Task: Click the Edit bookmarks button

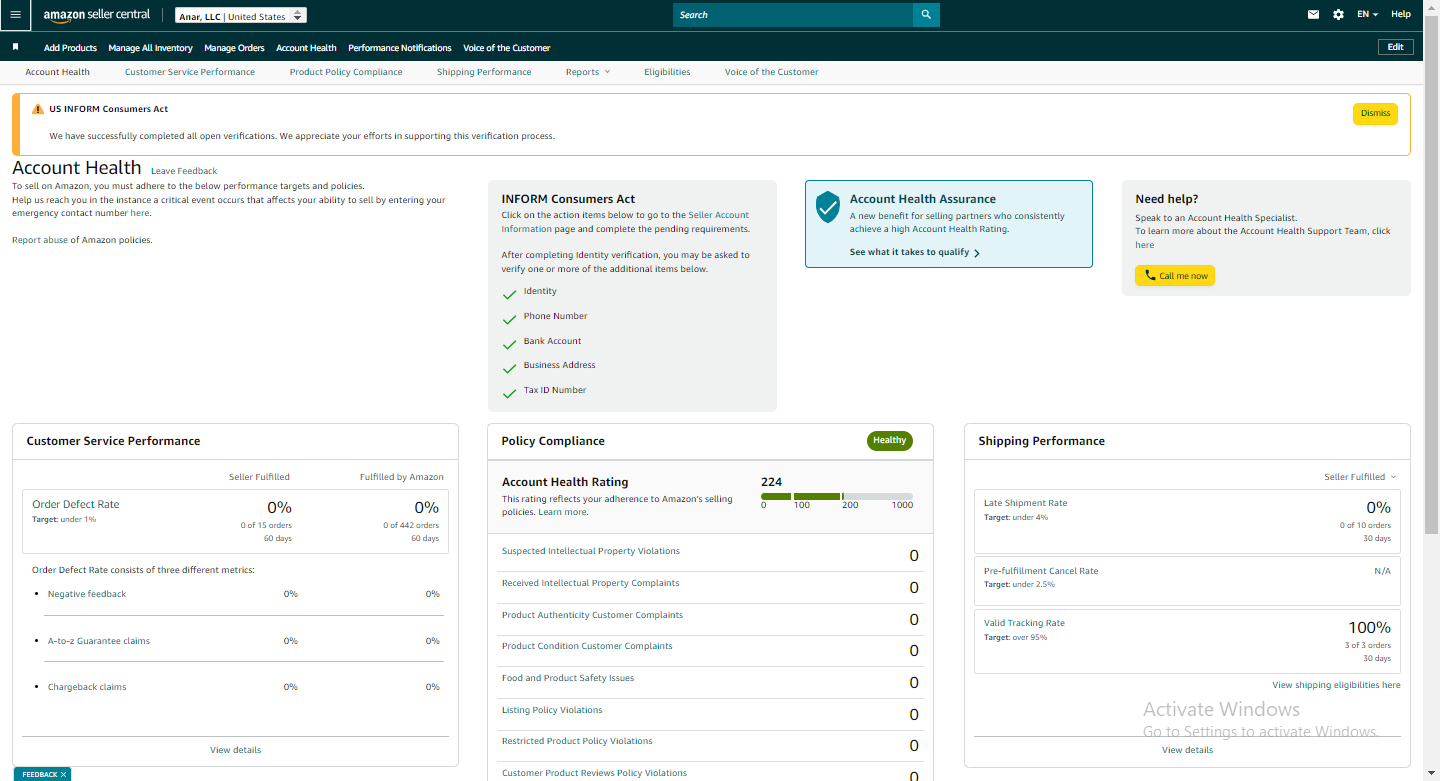Action: click(x=1395, y=47)
